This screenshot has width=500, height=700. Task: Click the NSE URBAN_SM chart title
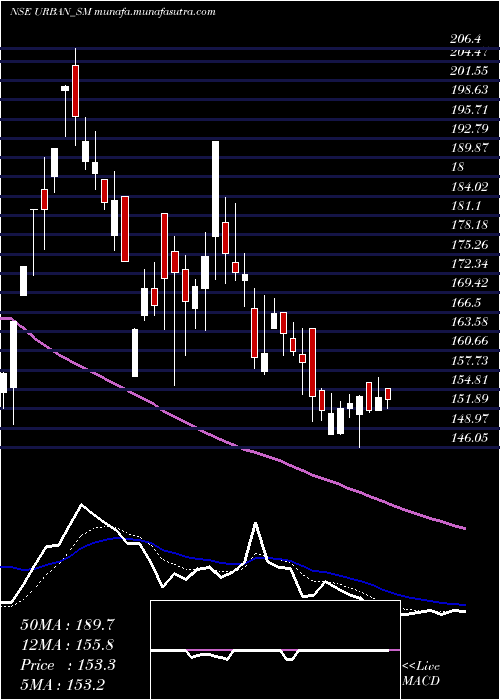pos(112,12)
